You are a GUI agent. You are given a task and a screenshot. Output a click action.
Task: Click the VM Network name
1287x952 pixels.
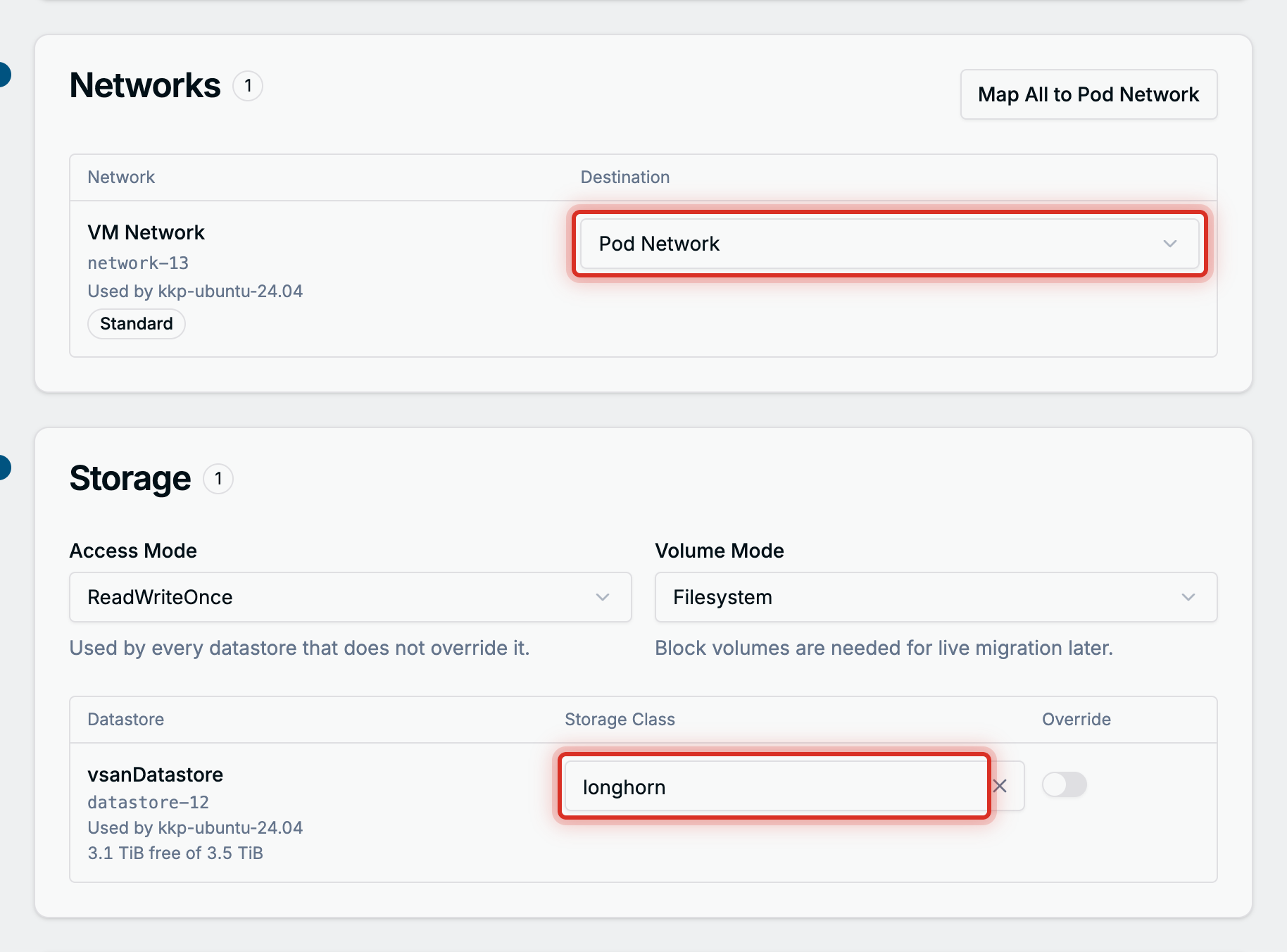click(x=146, y=232)
